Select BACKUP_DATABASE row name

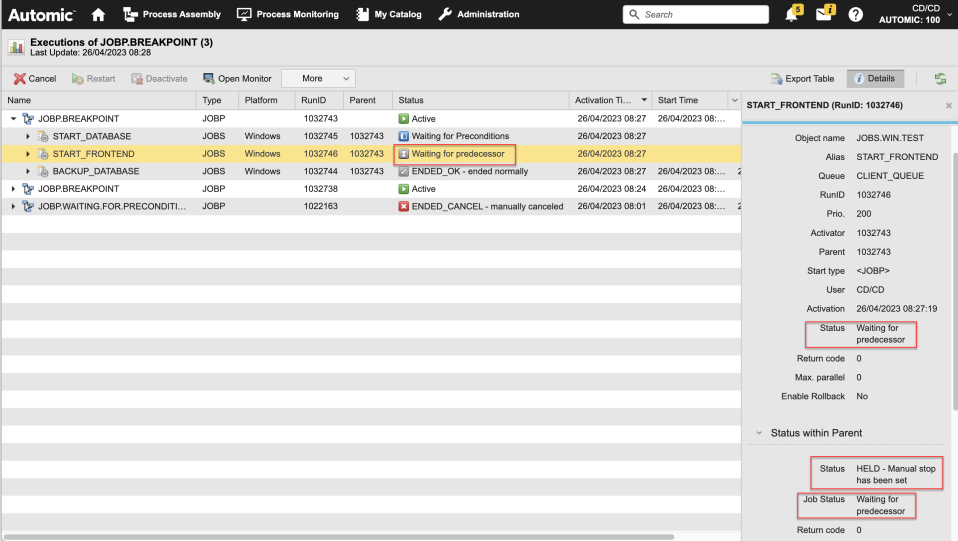point(96,171)
